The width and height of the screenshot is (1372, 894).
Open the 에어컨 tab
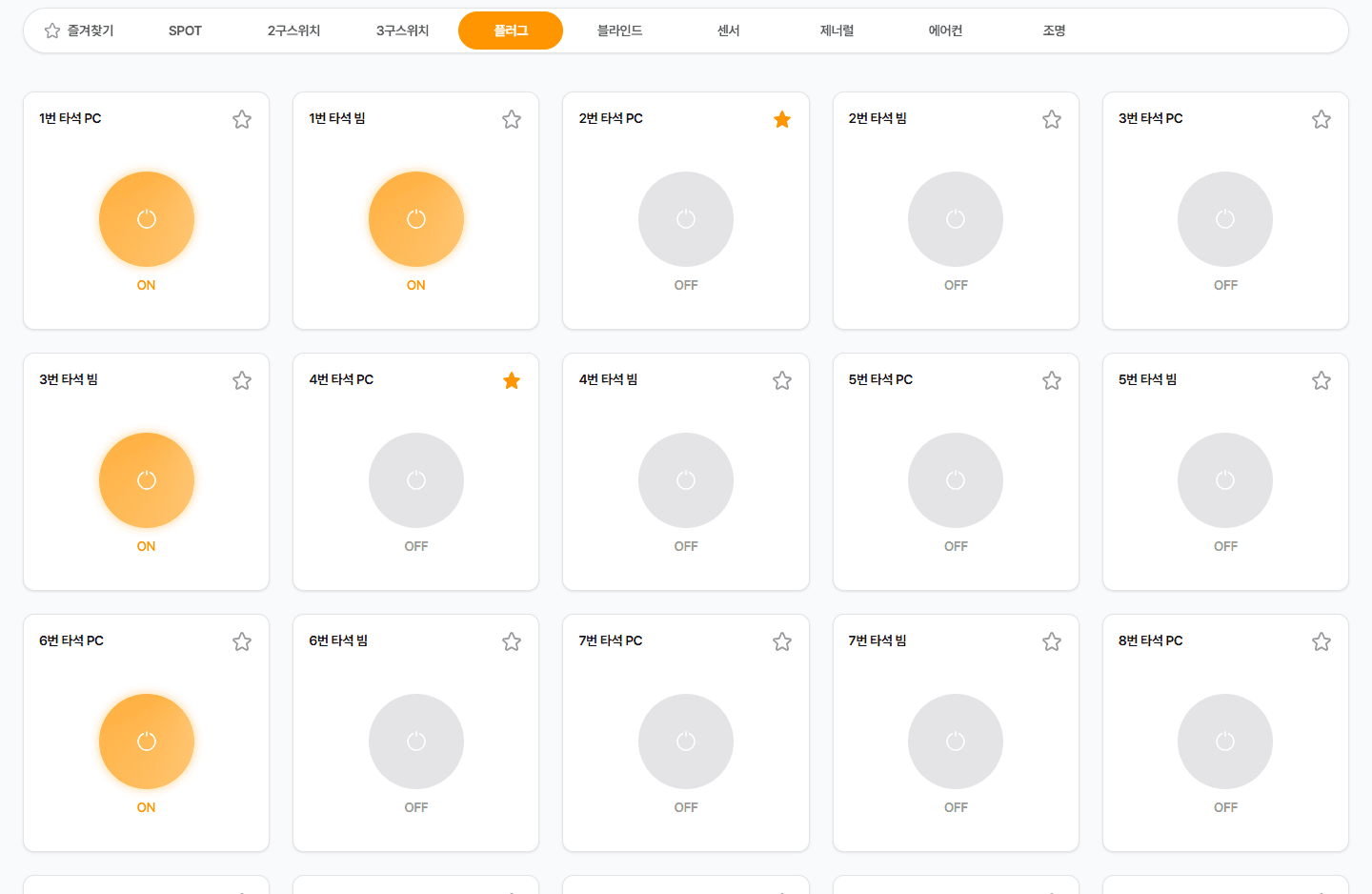tap(945, 30)
